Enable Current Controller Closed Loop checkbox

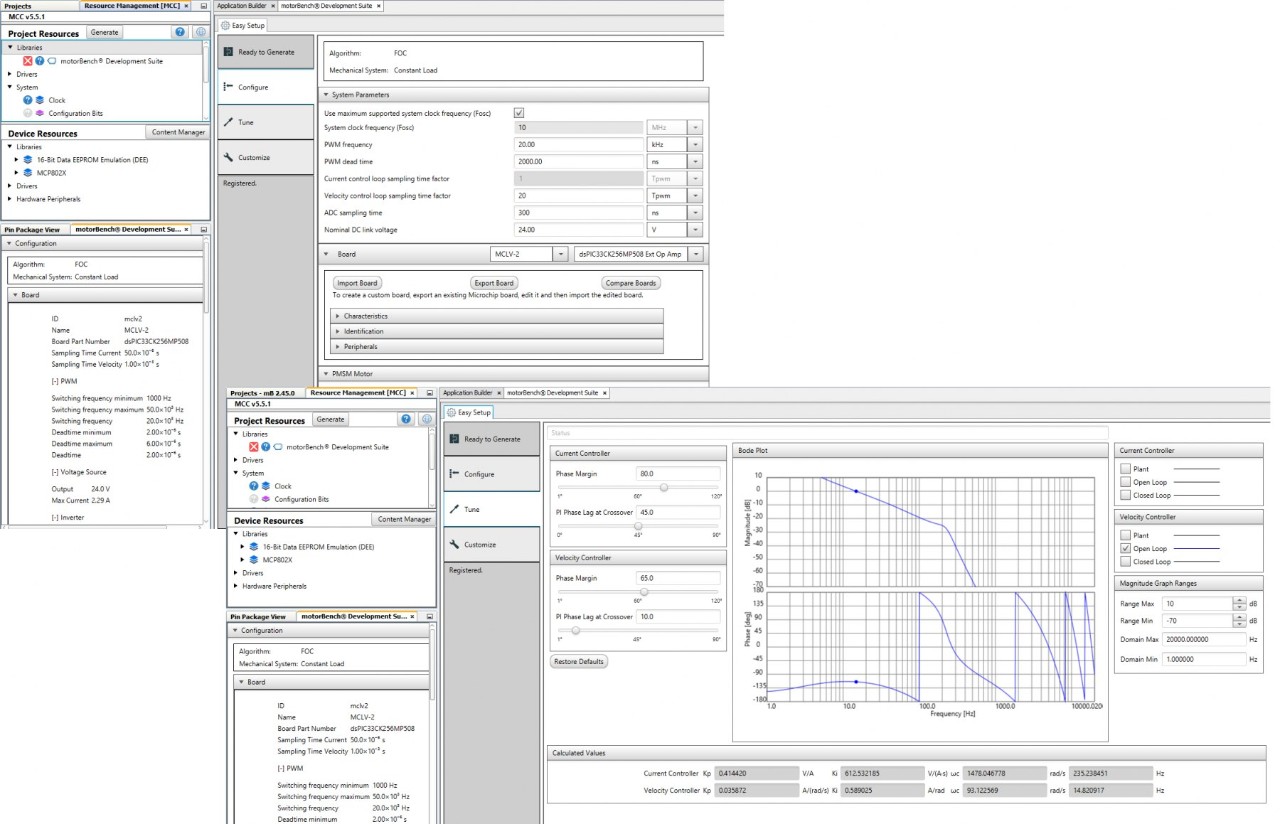tap(1126, 495)
